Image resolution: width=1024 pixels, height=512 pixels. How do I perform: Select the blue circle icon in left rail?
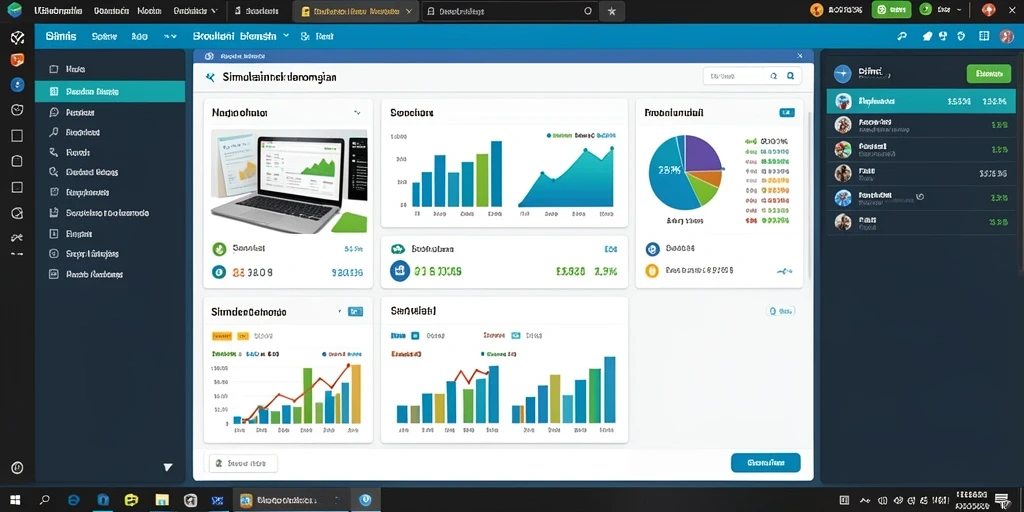[x=18, y=84]
